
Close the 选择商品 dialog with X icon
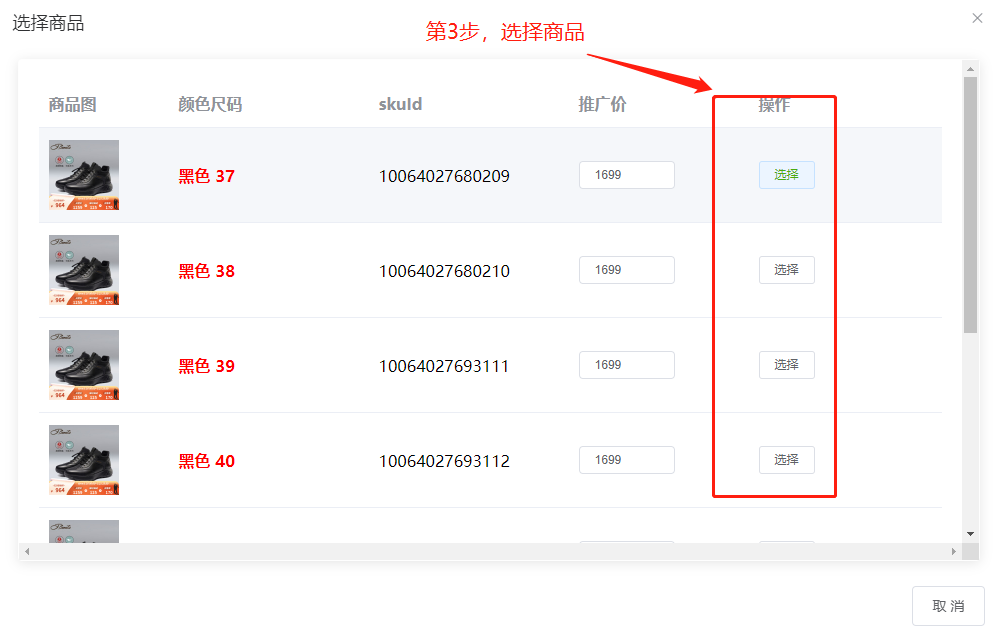[977, 18]
